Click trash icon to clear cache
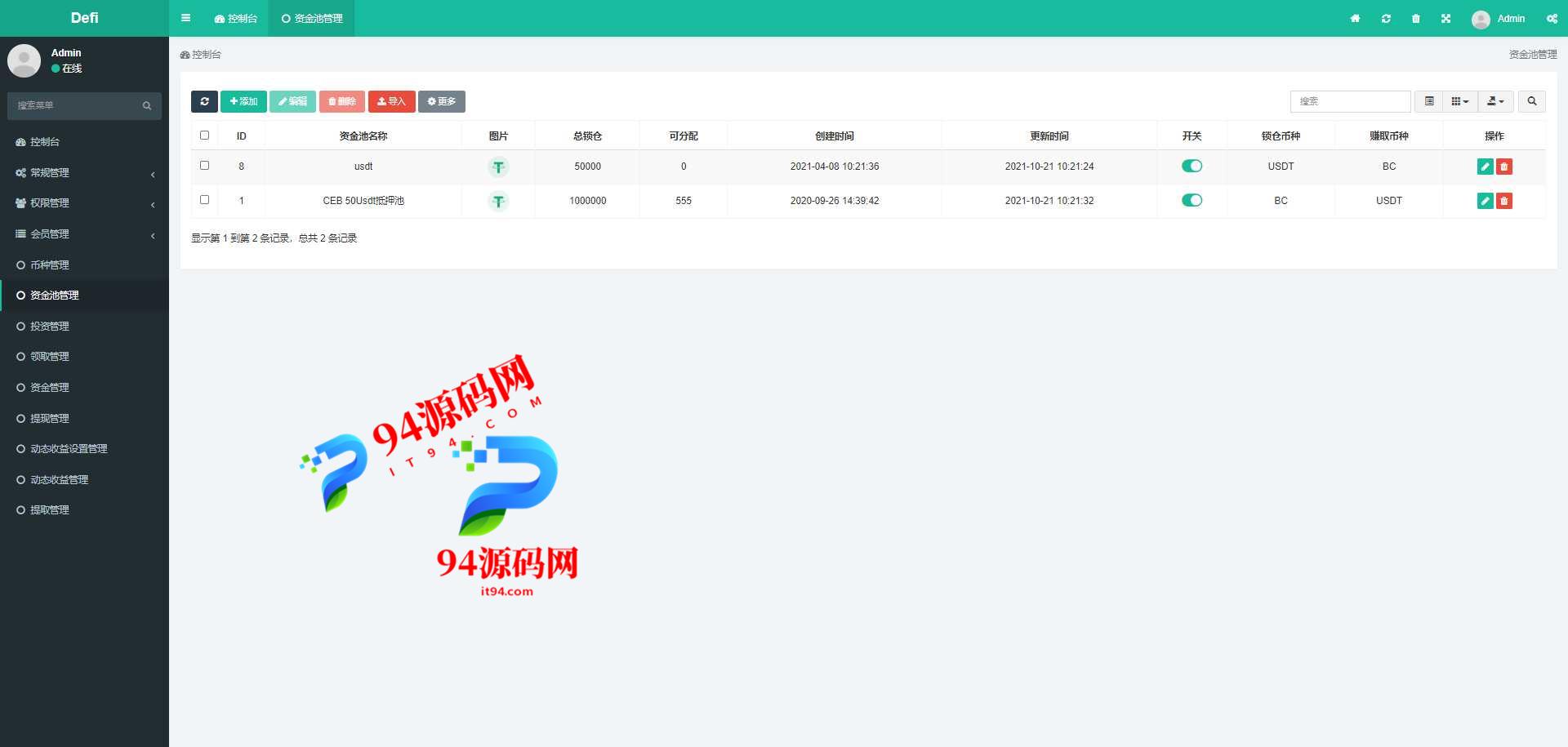Viewport: 1568px width, 747px height. pyautogui.click(x=1415, y=18)
